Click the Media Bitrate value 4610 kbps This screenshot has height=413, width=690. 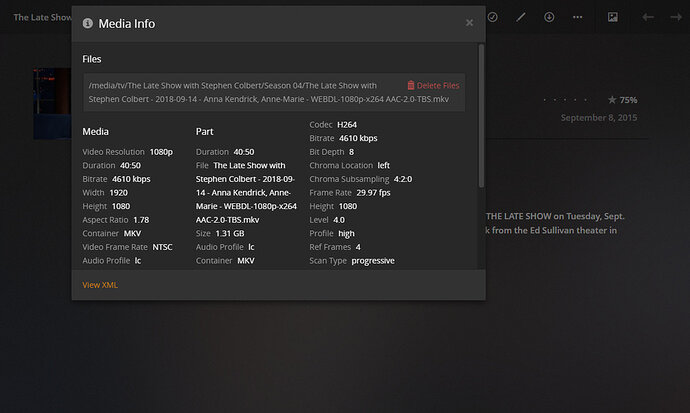click(131, 179)
